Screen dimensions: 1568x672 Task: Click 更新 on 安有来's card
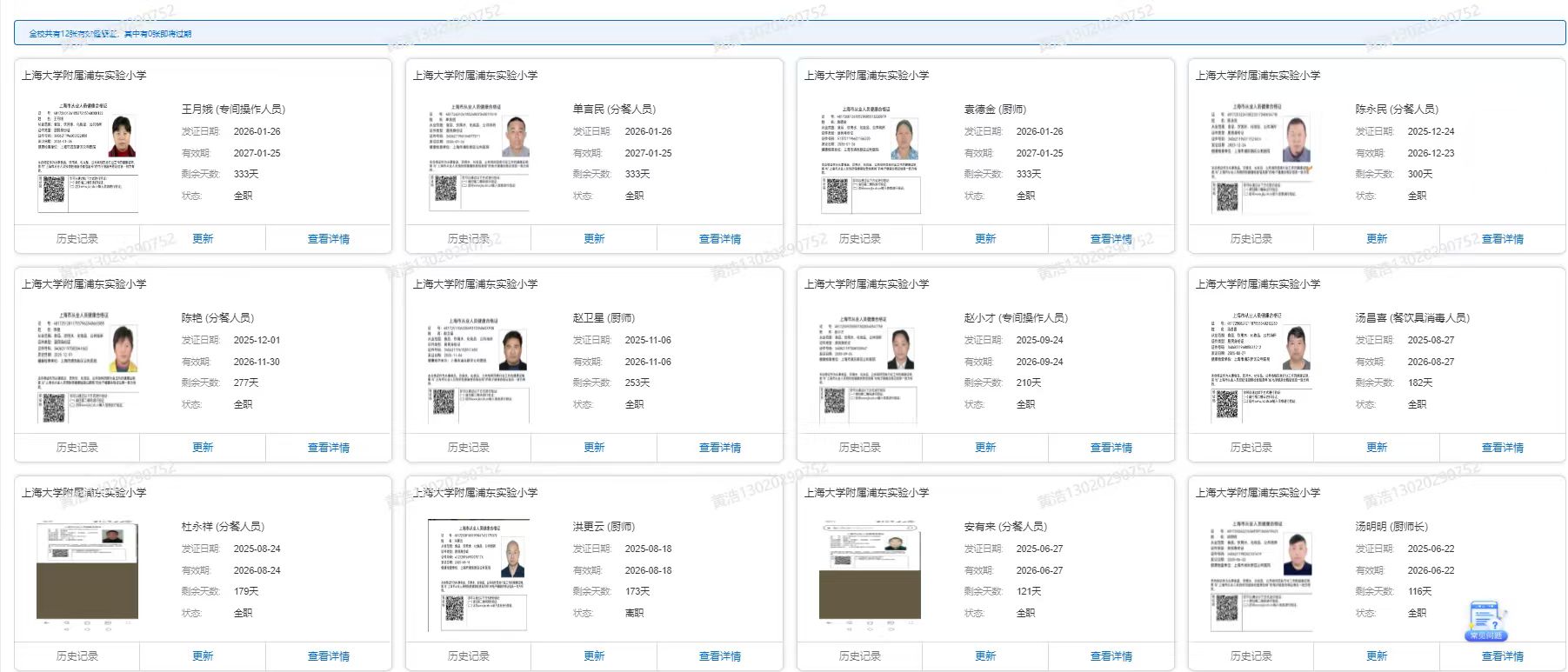coord(985,656)
